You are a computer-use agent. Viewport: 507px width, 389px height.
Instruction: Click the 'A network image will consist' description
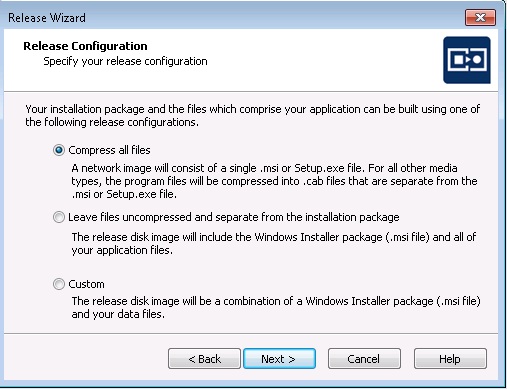click(274, 181)
